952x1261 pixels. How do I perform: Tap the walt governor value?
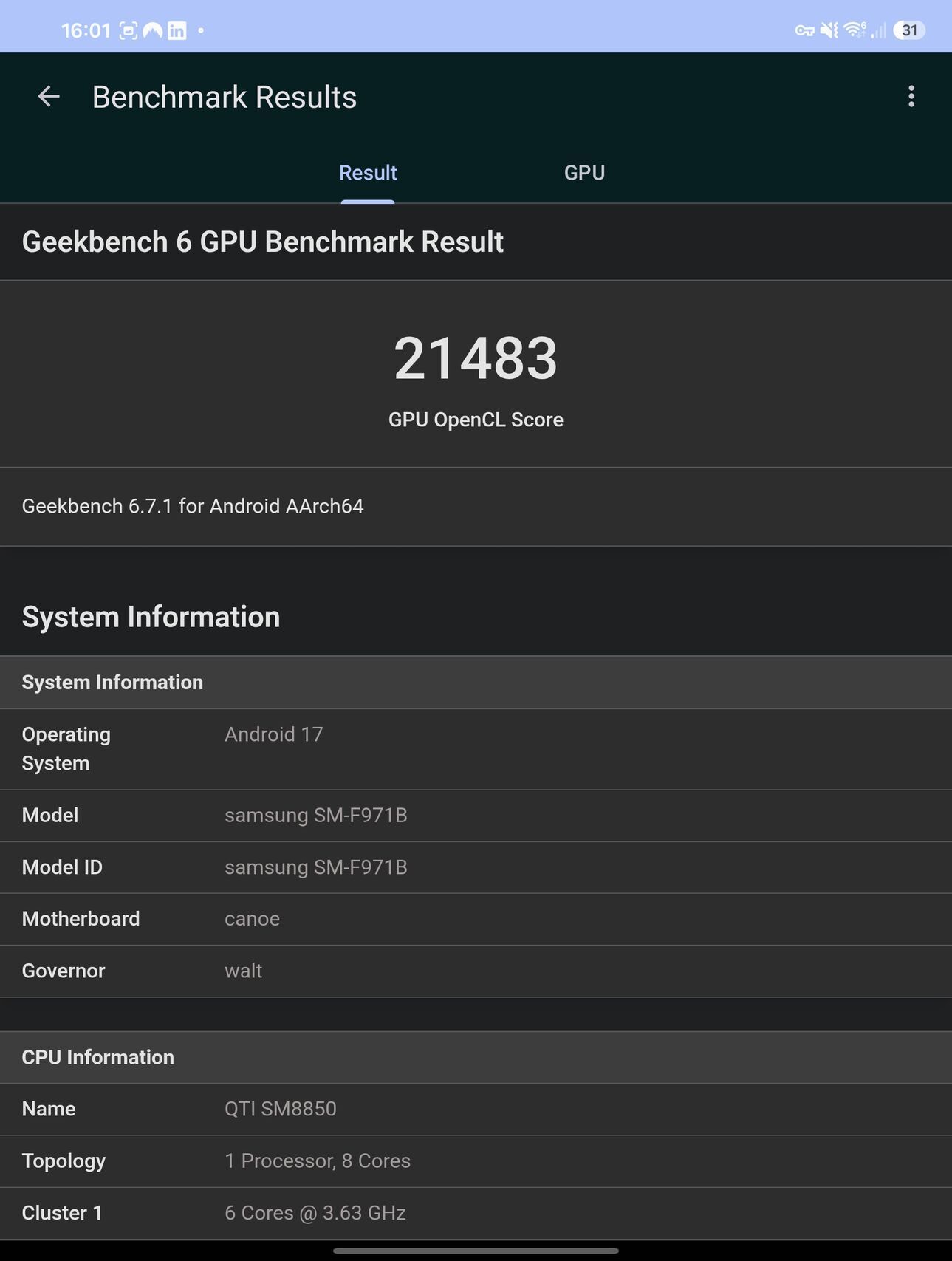[x=243, y=970]
